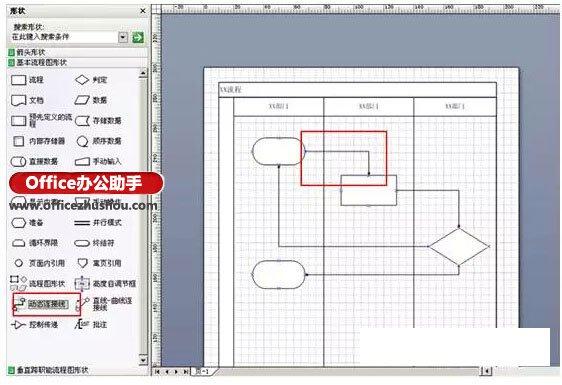Image resolution: width=562 pixels, height=385 pixels.
Task: Pick the 数据 parallelogram shape
Action: tap(91, 100)
